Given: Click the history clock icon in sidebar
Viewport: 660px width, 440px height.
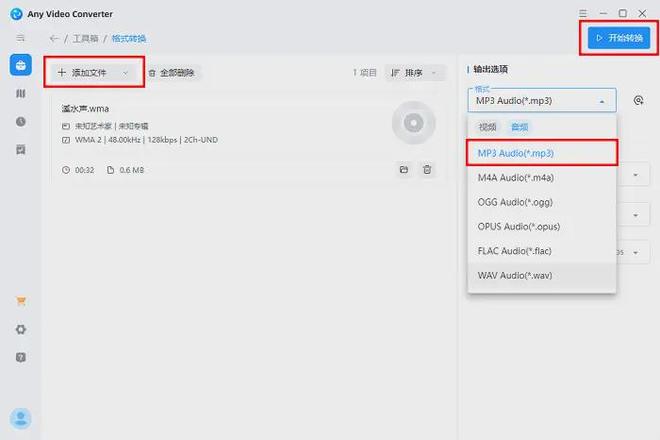Looking at the screenshot, I should [20, 121].
